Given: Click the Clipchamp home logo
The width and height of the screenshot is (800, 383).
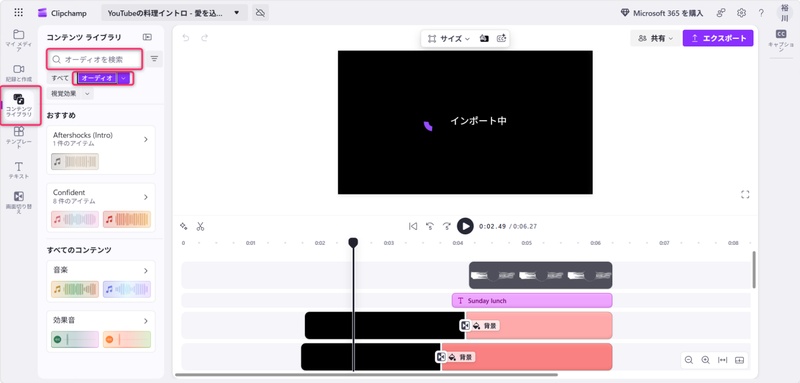Looking at the screenshot, I should (x=62, y=13).
